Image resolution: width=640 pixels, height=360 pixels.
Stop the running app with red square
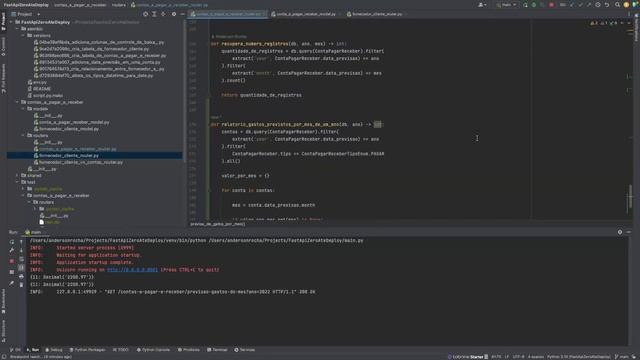(x=551, y=5)
